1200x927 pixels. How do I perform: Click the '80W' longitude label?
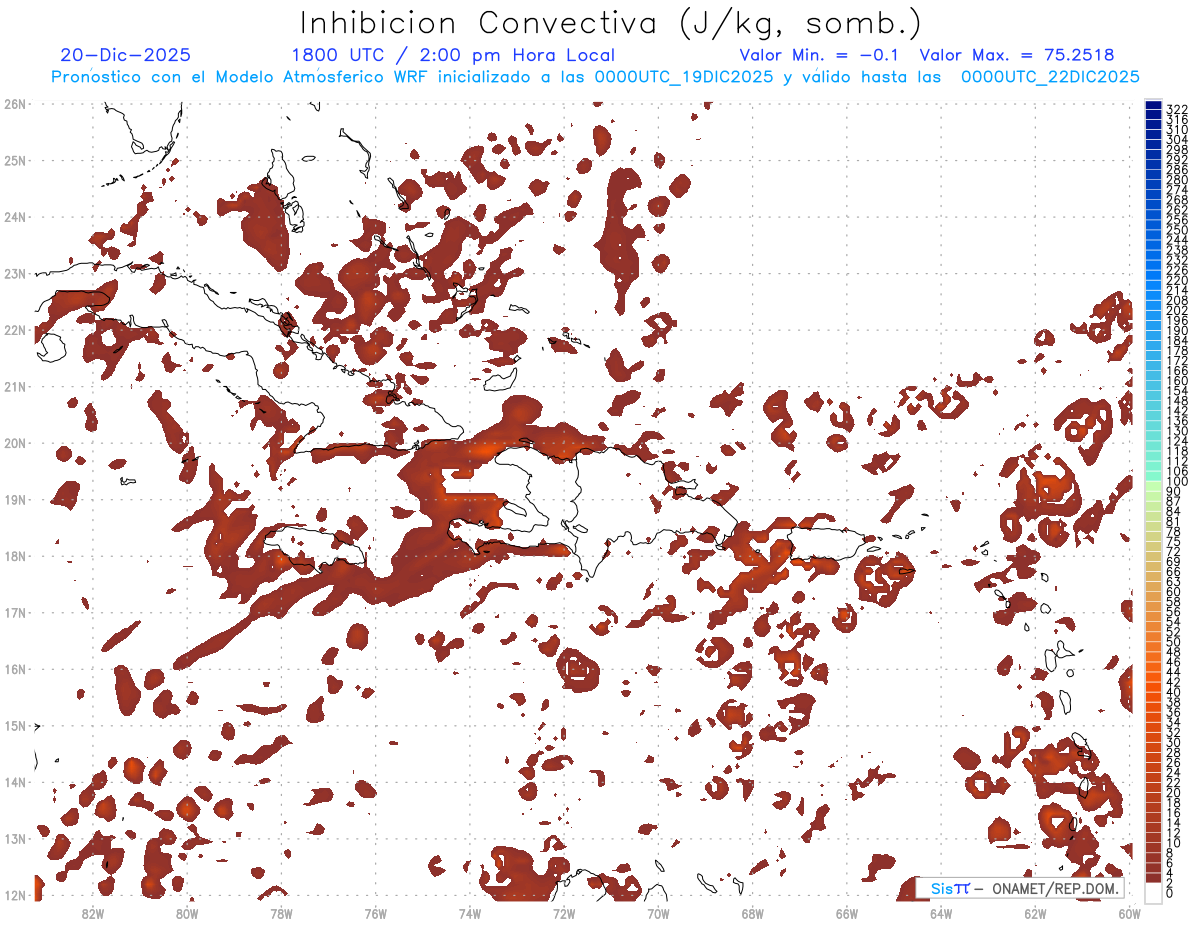coord(187,913)
